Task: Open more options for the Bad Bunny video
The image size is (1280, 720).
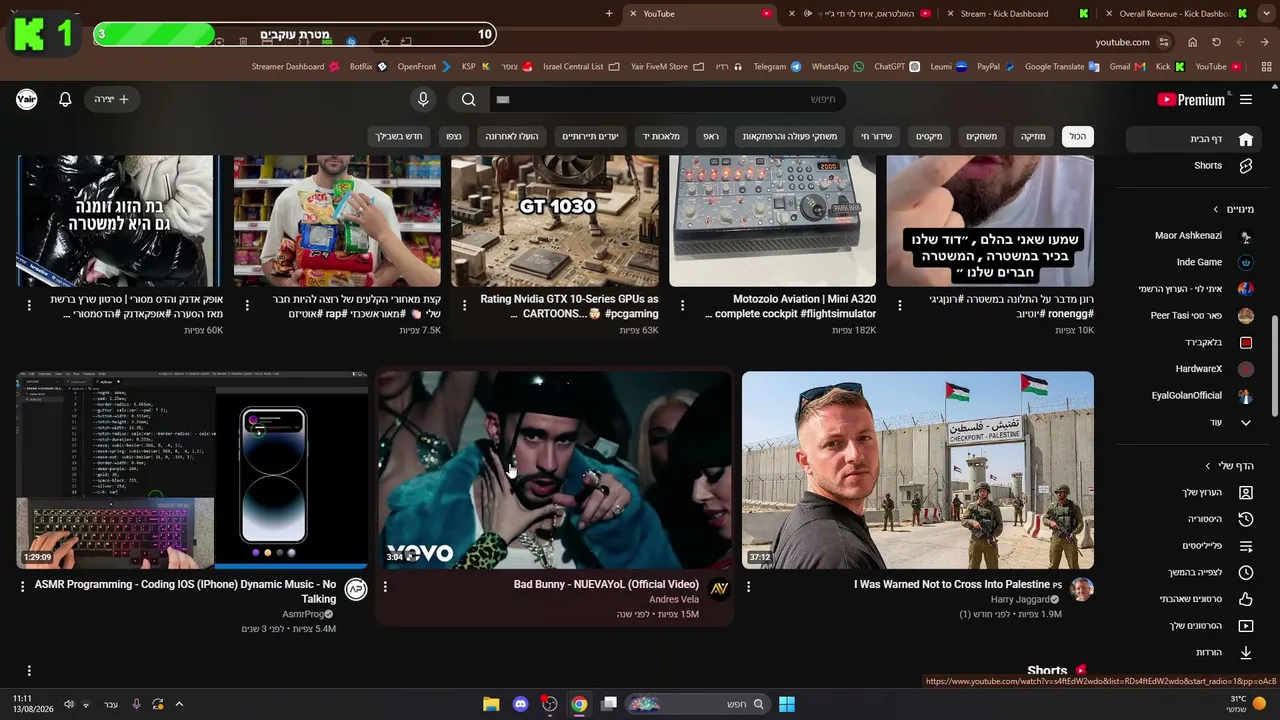Action: pyautogui.click(x=385, y=587)
